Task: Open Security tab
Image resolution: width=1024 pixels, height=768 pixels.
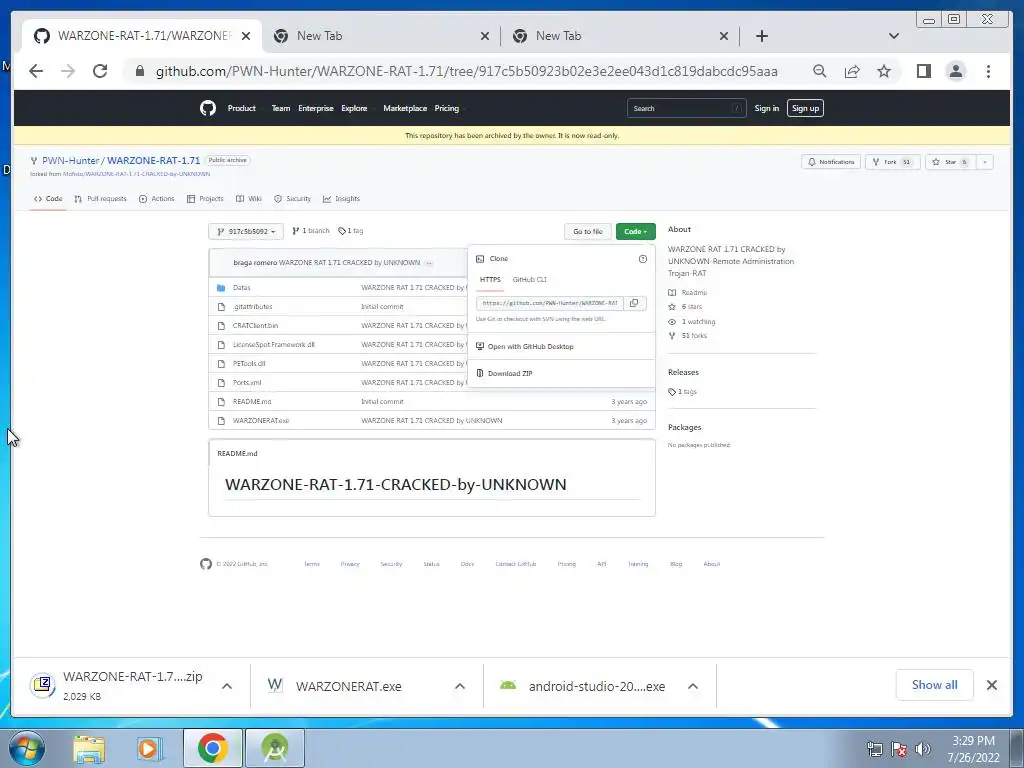Action: [293, 199]
